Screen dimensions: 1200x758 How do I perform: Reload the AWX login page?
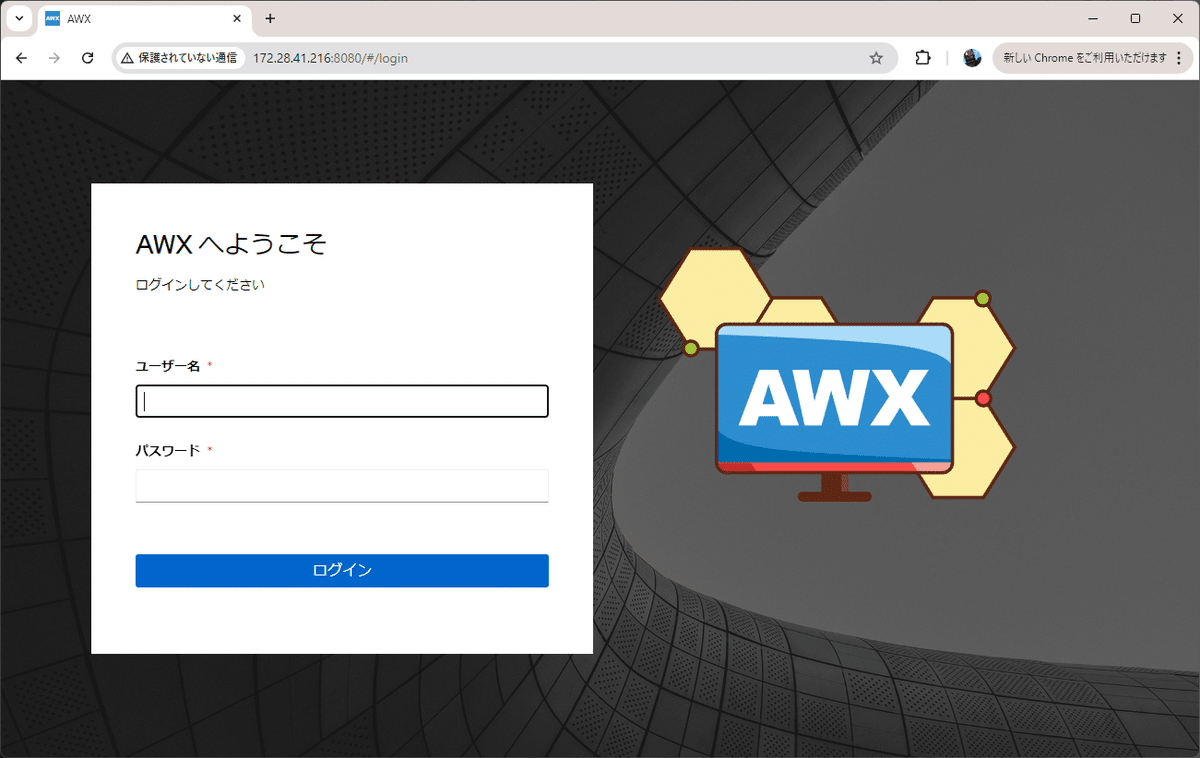pos(87,58)
